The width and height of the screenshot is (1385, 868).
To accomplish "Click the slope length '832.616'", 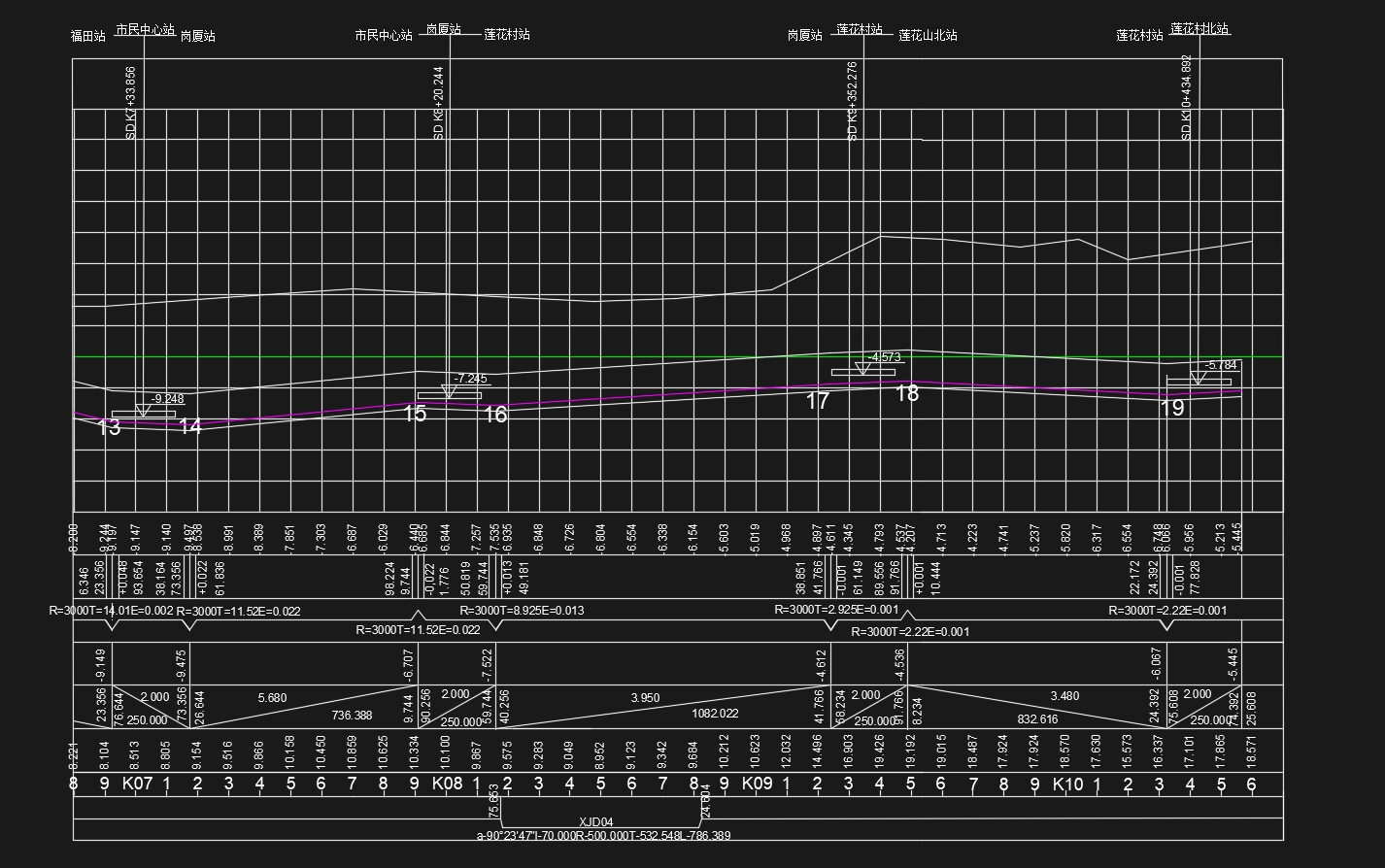I will 1037,719.
